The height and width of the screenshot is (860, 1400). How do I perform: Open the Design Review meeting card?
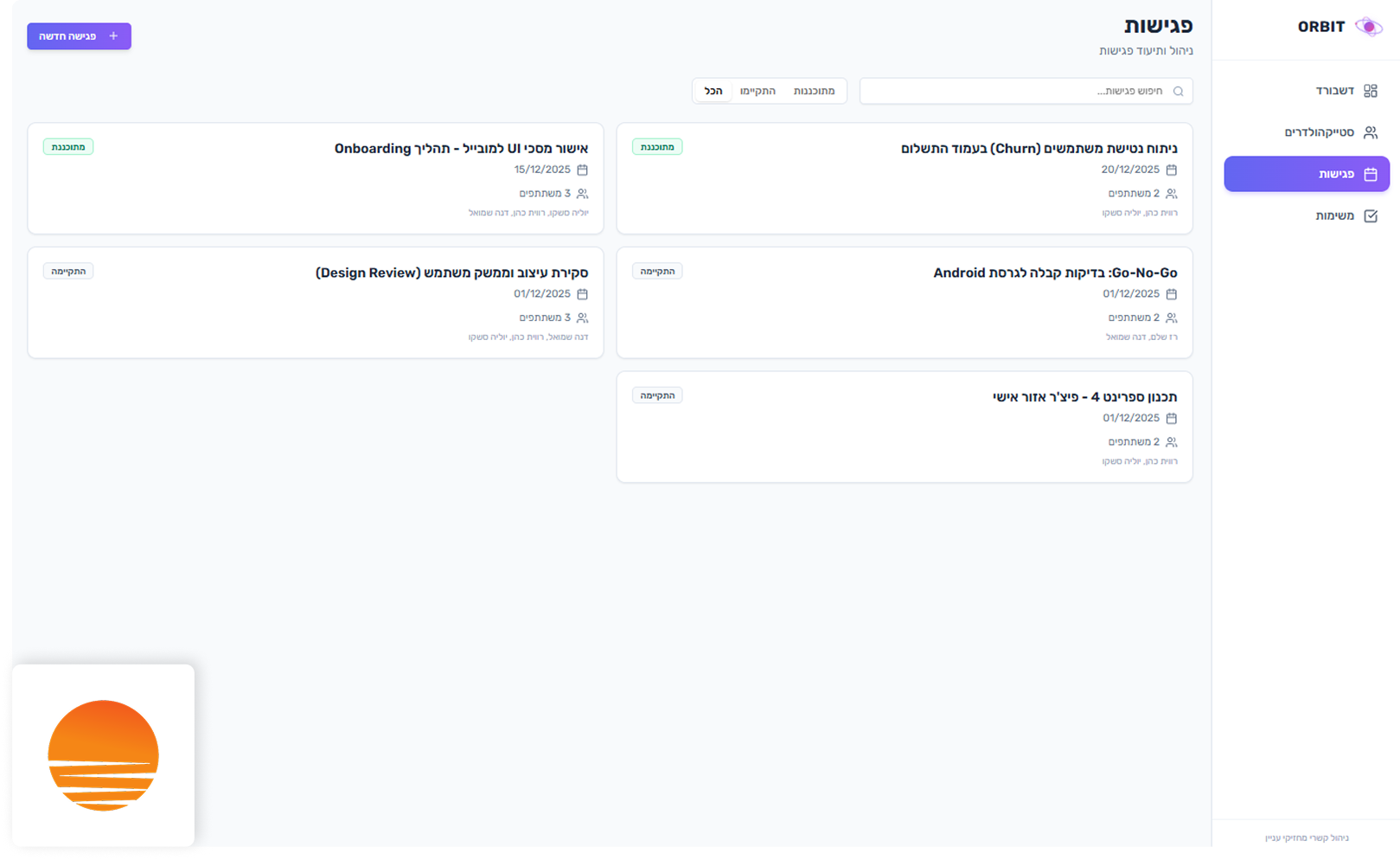tap(316, 303)
